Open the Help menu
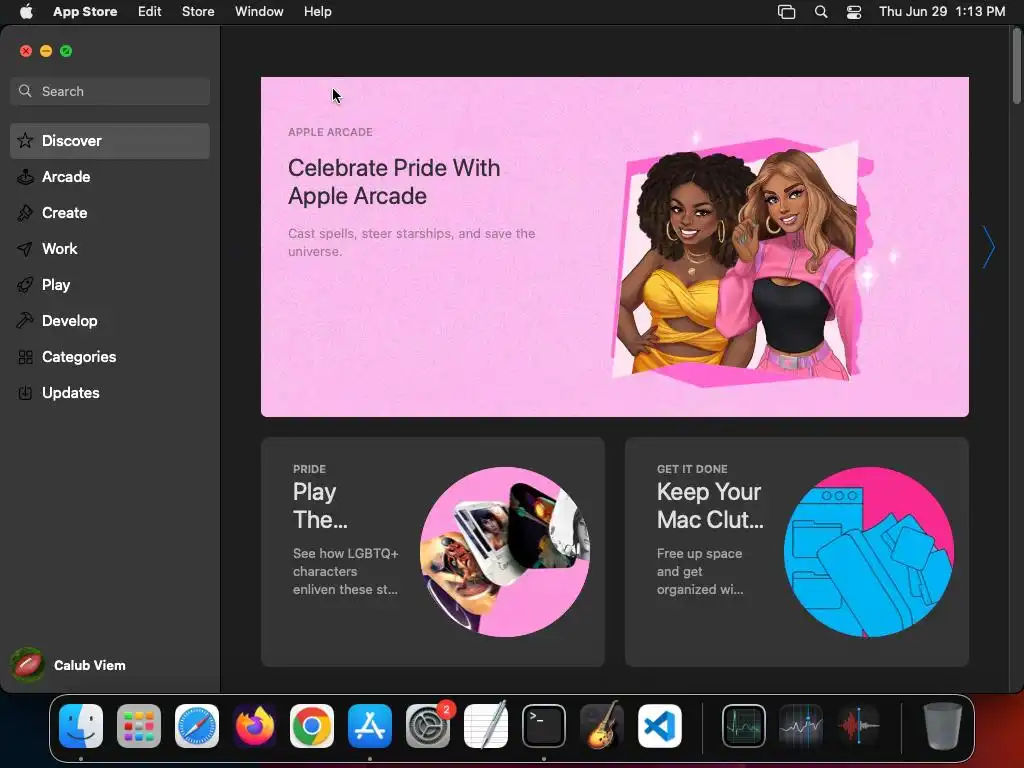Viewport: 1024px width, 768px height. coord(317,12)
